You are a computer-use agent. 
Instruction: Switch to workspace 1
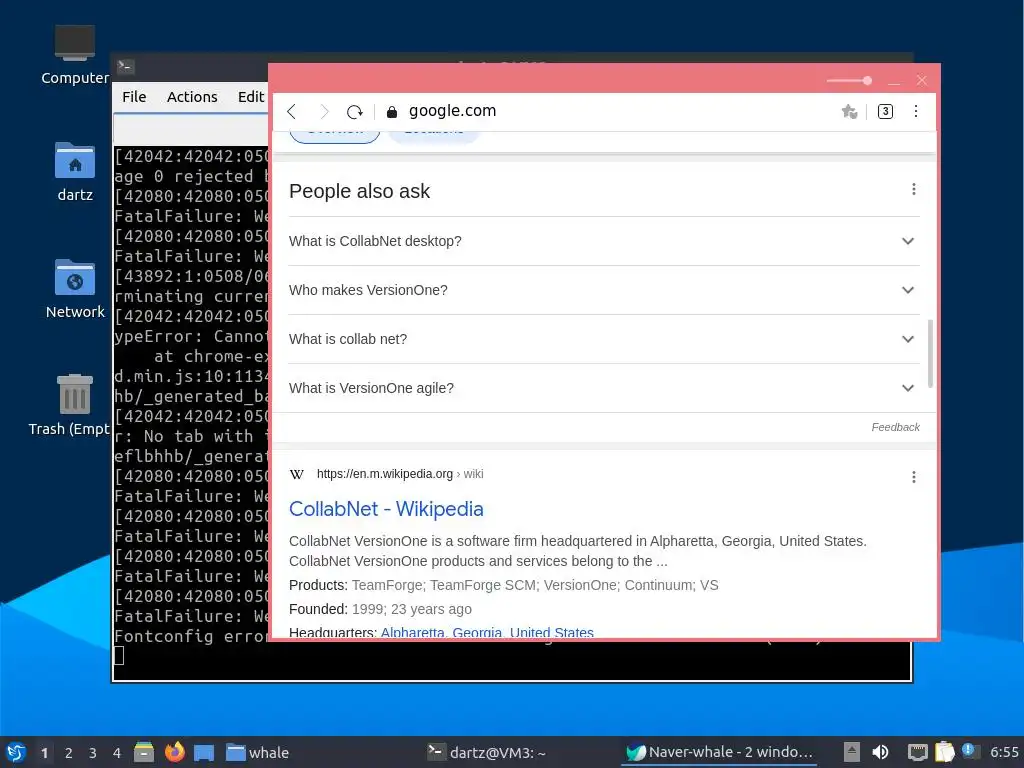click(44, 753)
